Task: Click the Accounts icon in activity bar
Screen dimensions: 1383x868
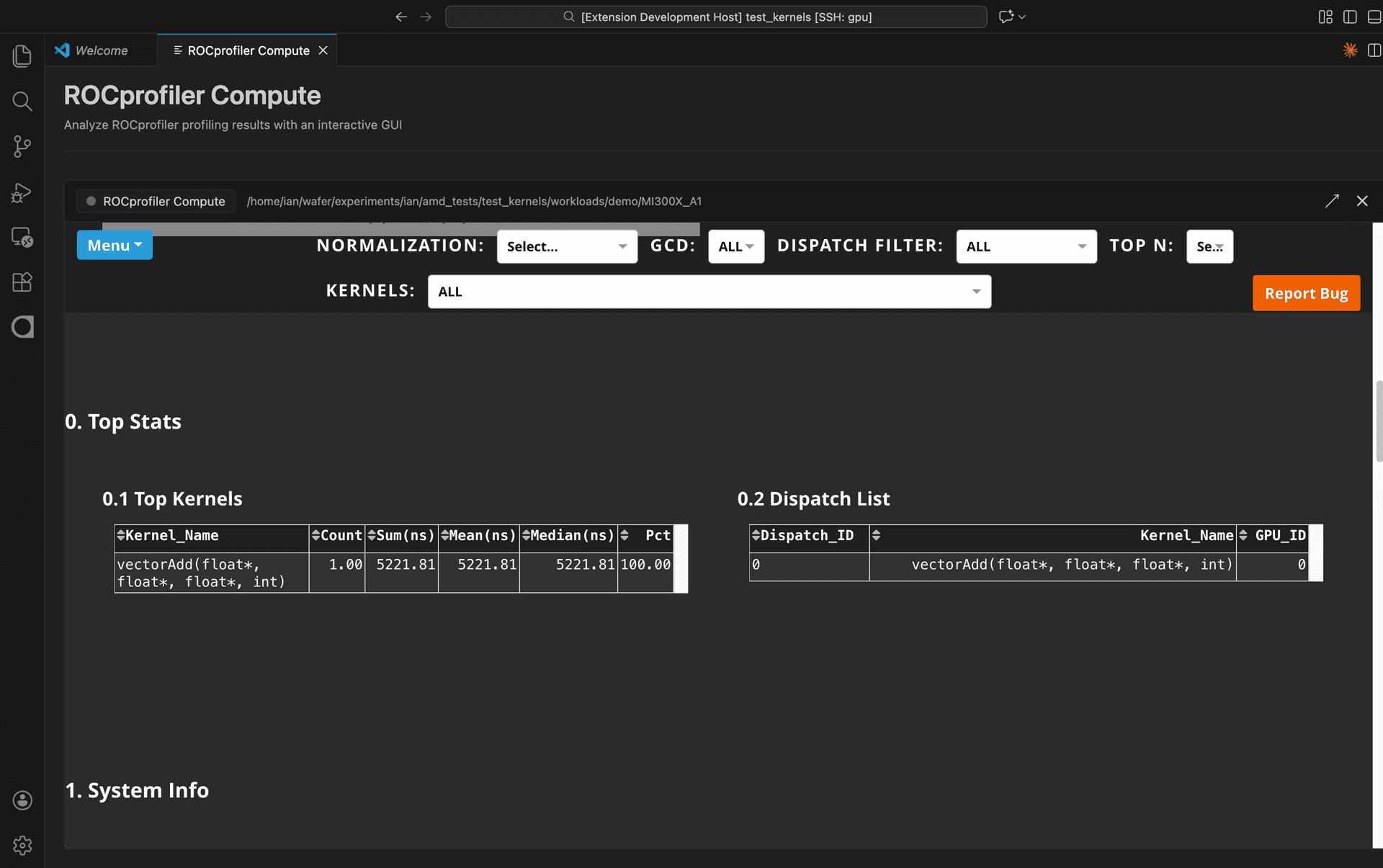Action: [22, 800]
